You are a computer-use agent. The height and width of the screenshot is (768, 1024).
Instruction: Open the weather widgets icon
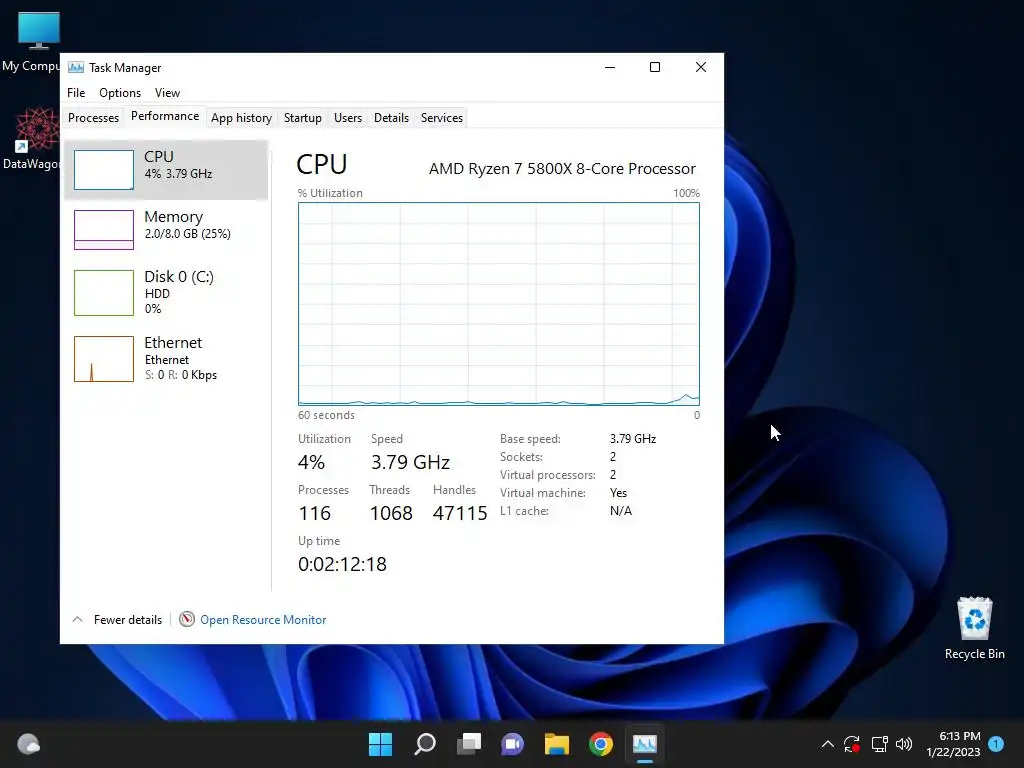pos(28,744)
